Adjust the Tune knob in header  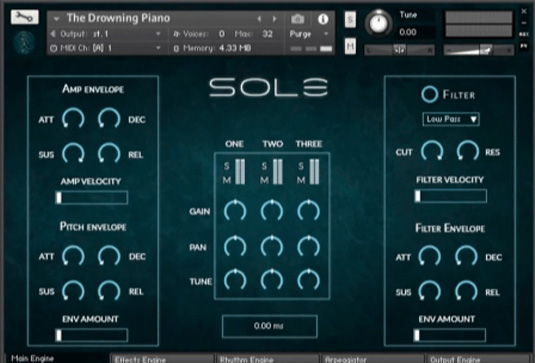point(378,23)
